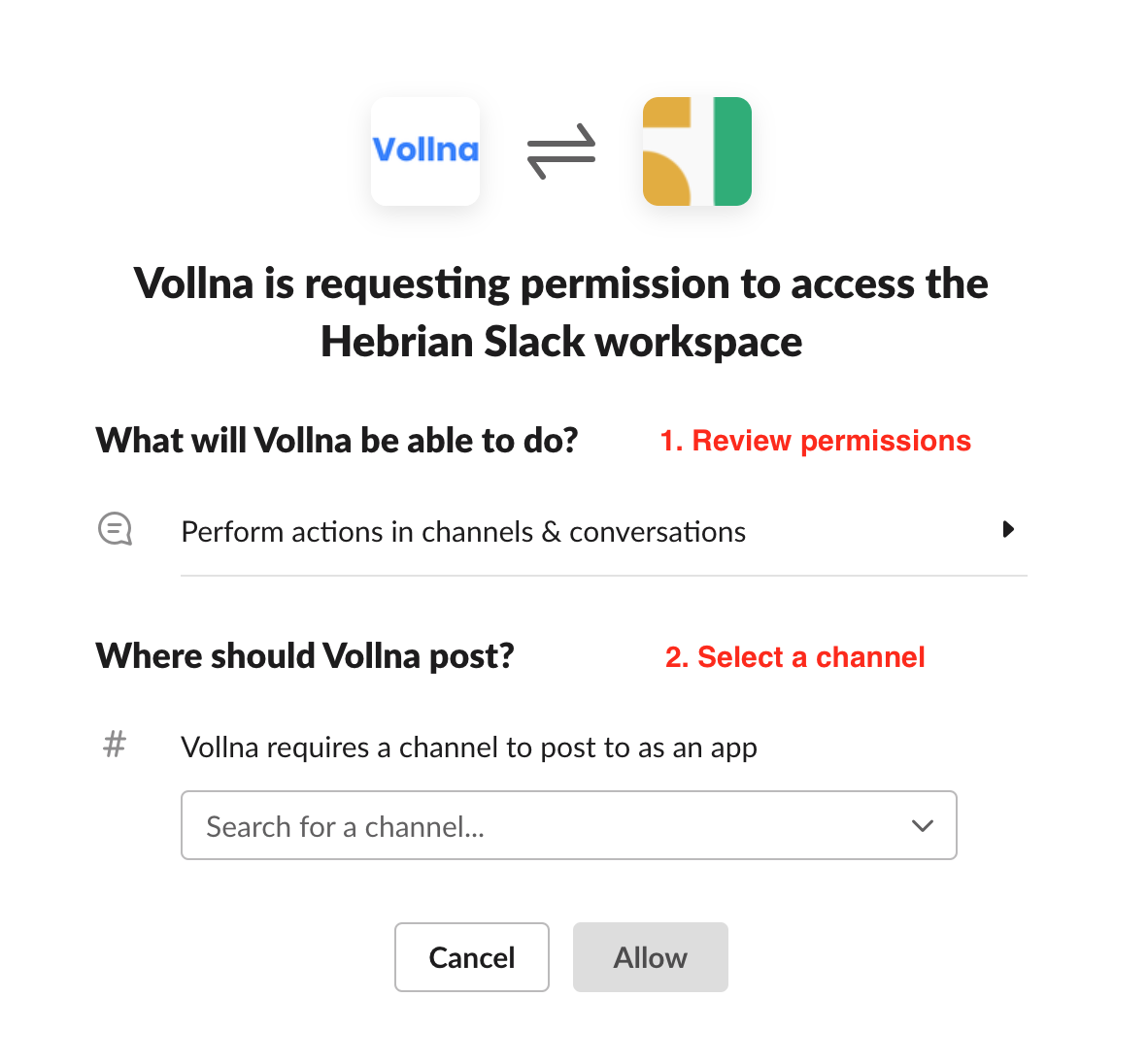
Task: Click the chat bubble permissions icon
Action: pyautogui.click(x=116, y=530)
